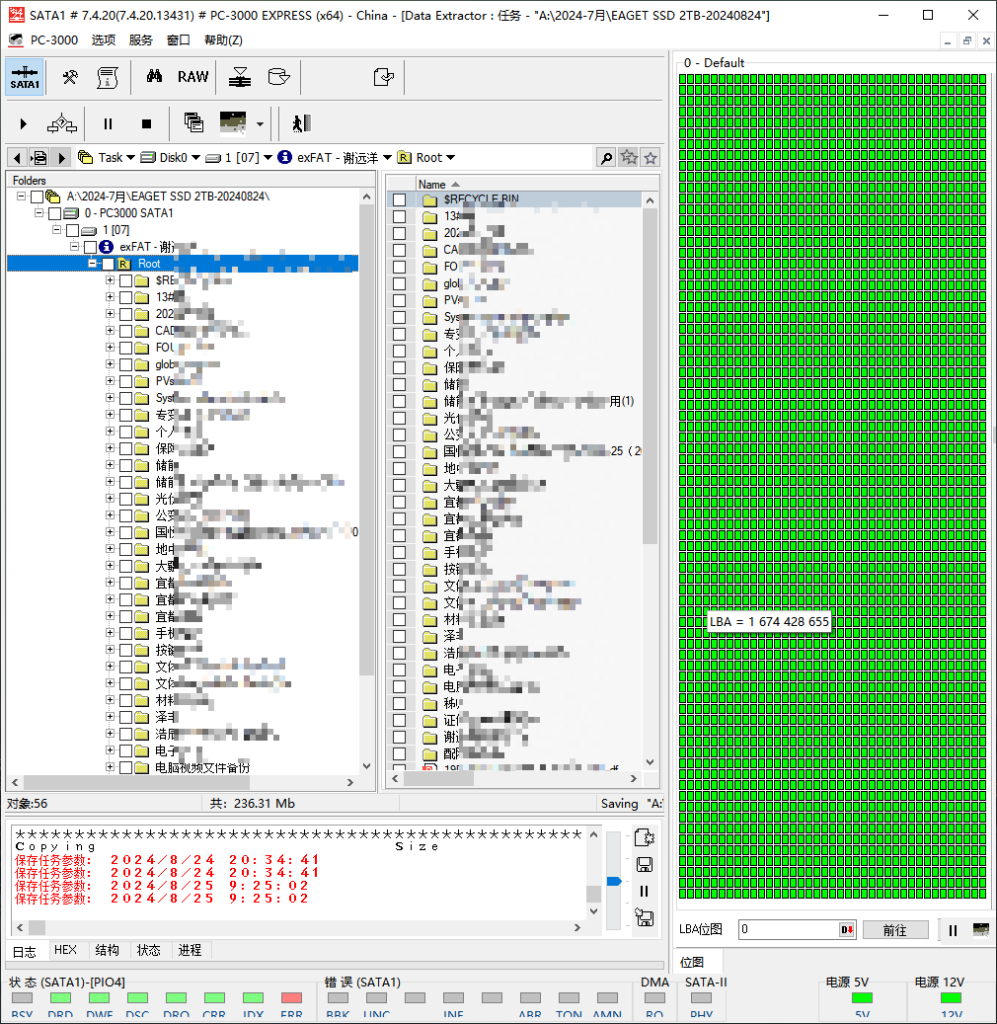This screenshot has height=1024, width=997.
Task: Open RAW recovery mode
Action: click(x=193, y=77)
